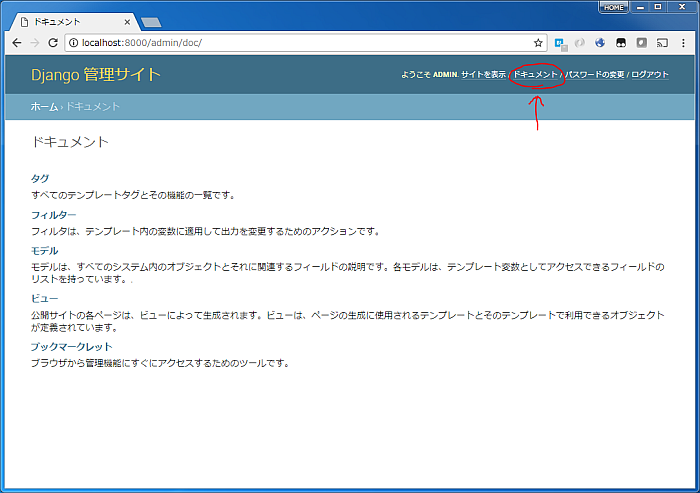The image size is (700, 493).
Task: Open a new tab with the new tab button
Action: tap(151, 22)
